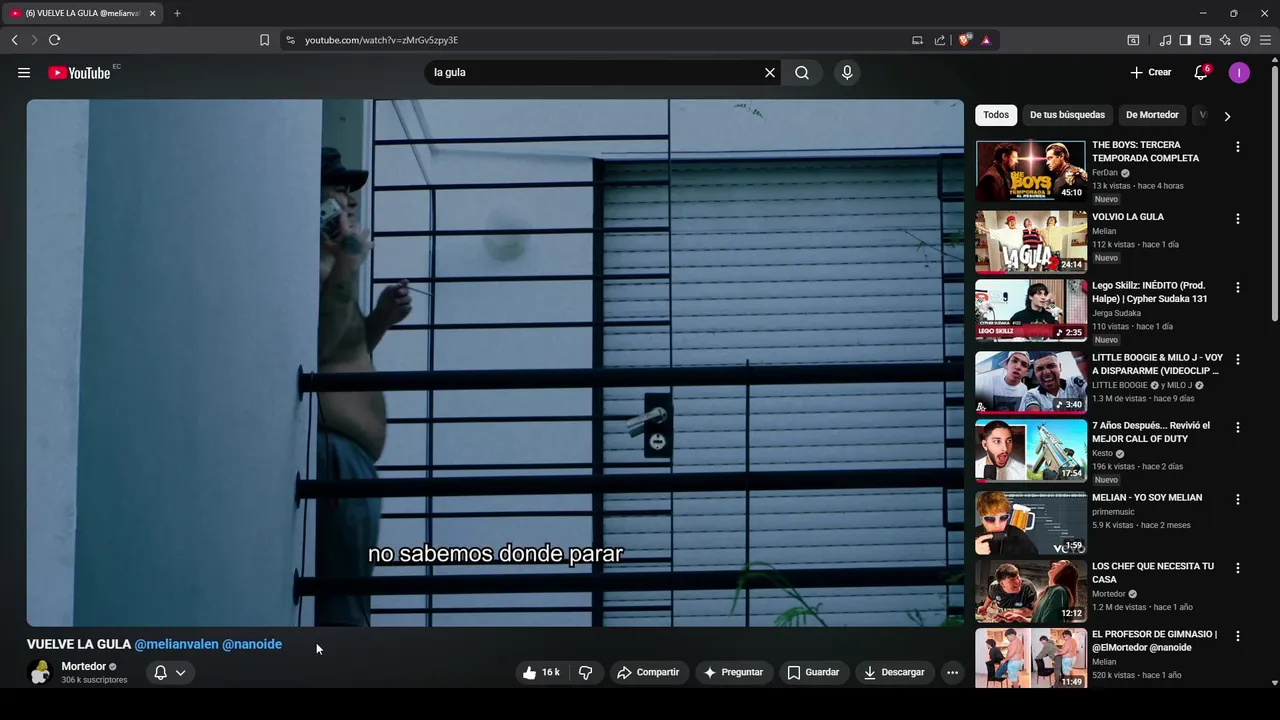The width and height of the screenshot is (1280, 720).
Task: Open a new browser tab with plus
Action: [x=177, y=13]
